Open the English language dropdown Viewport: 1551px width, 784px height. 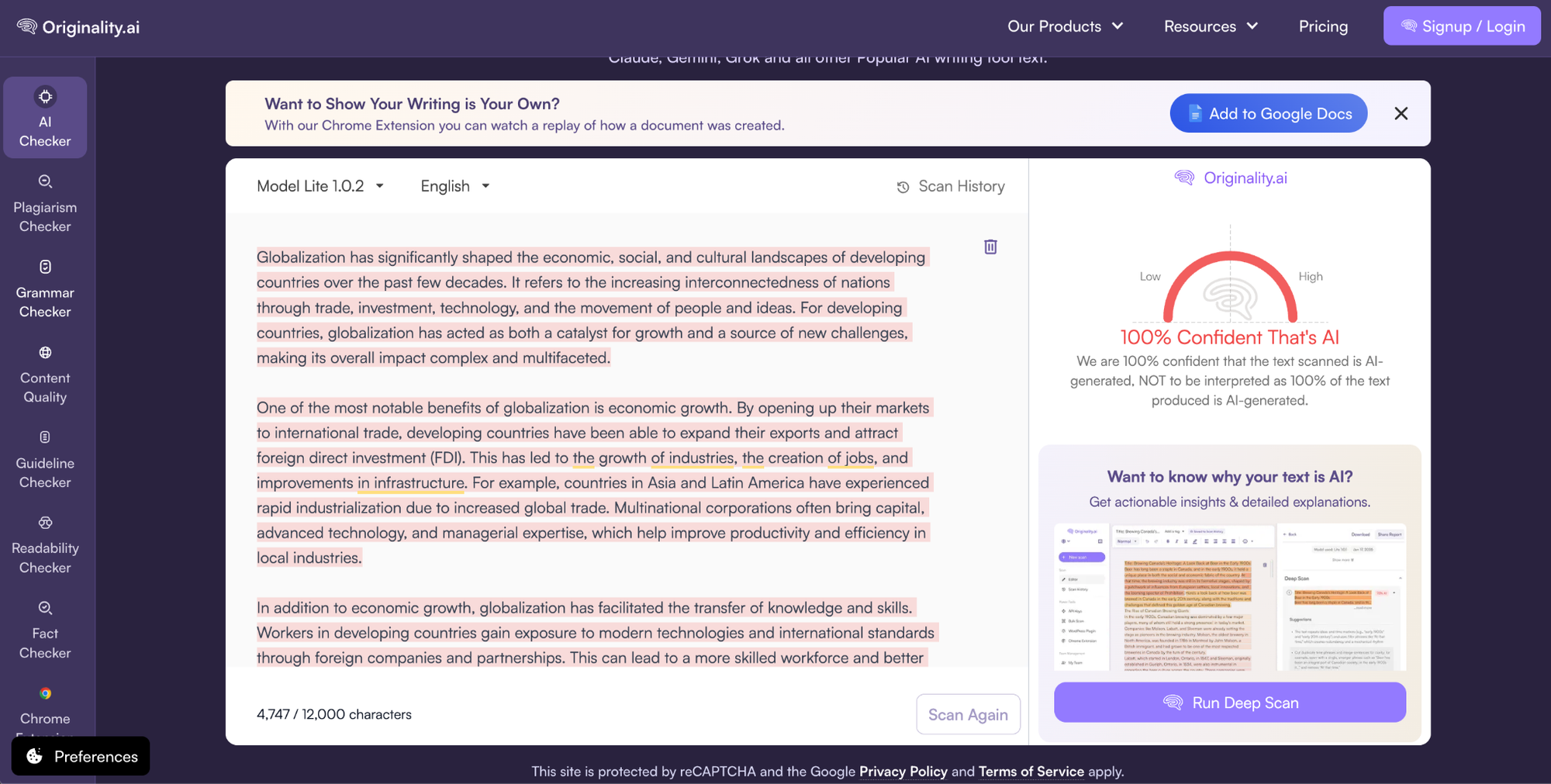coord(455,186)
